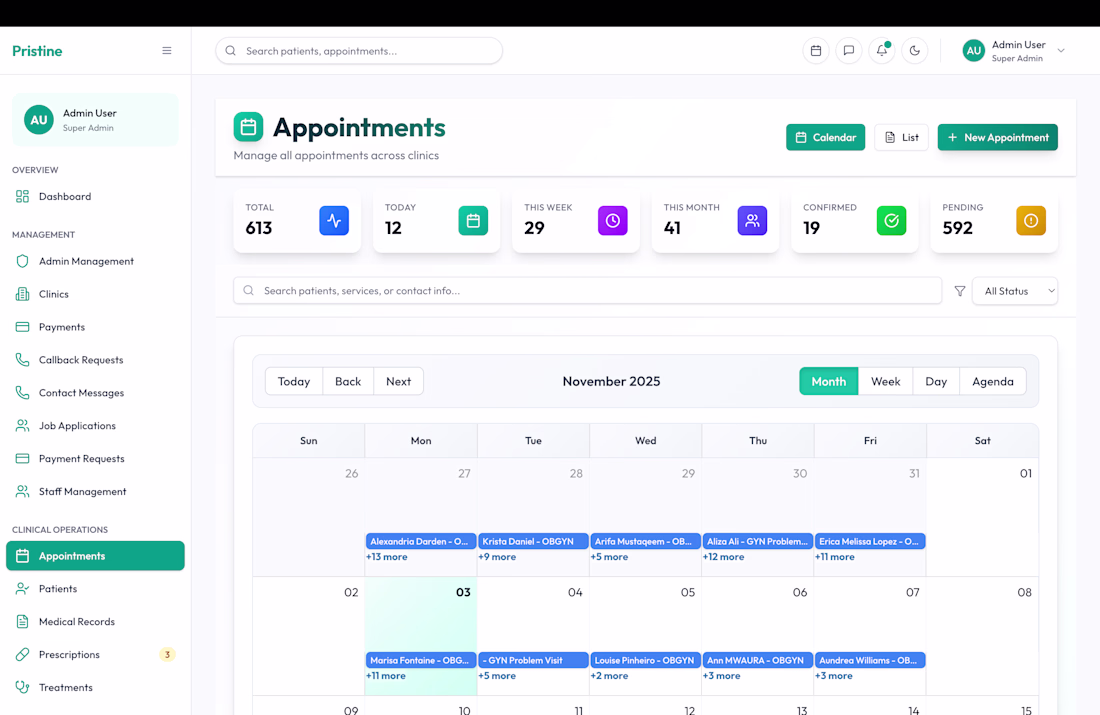Open the chat messages icon in the top bar
This screenshot has height=715, width=1100.
[849, 51]
